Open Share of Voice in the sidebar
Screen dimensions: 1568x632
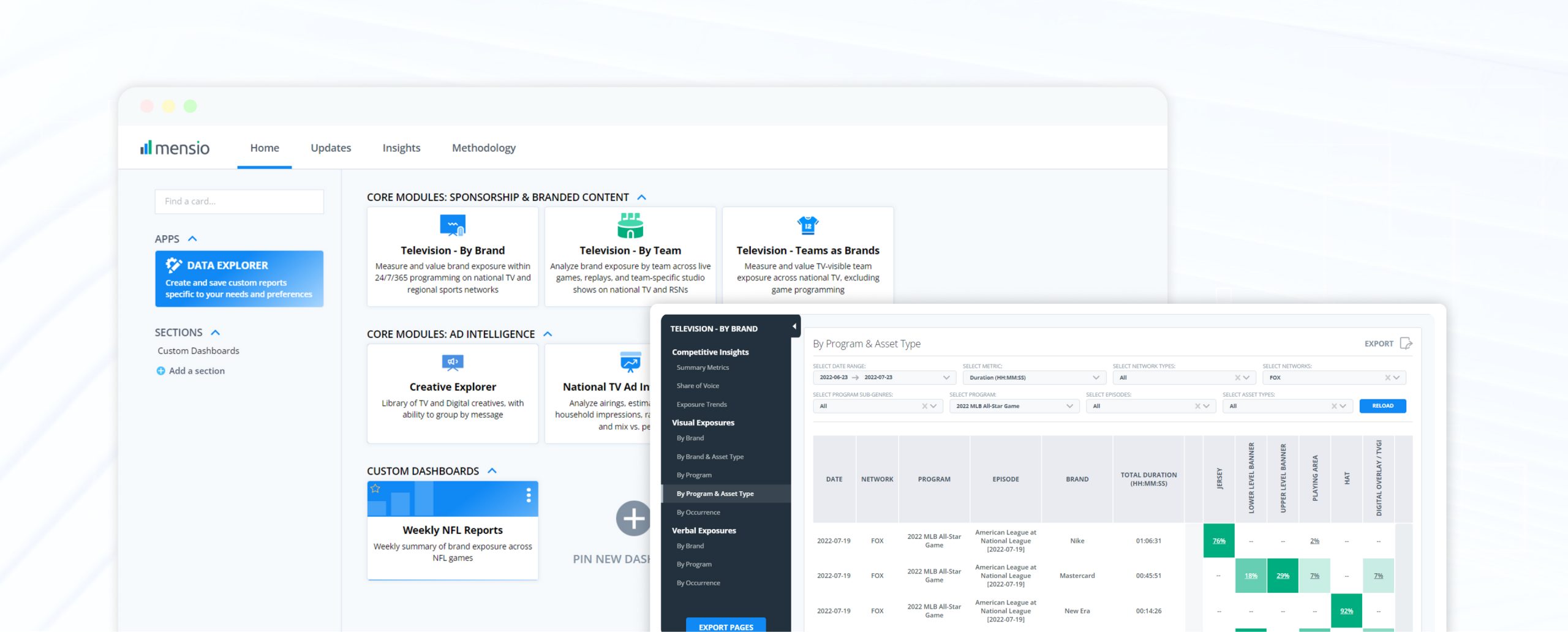(698, 386)
